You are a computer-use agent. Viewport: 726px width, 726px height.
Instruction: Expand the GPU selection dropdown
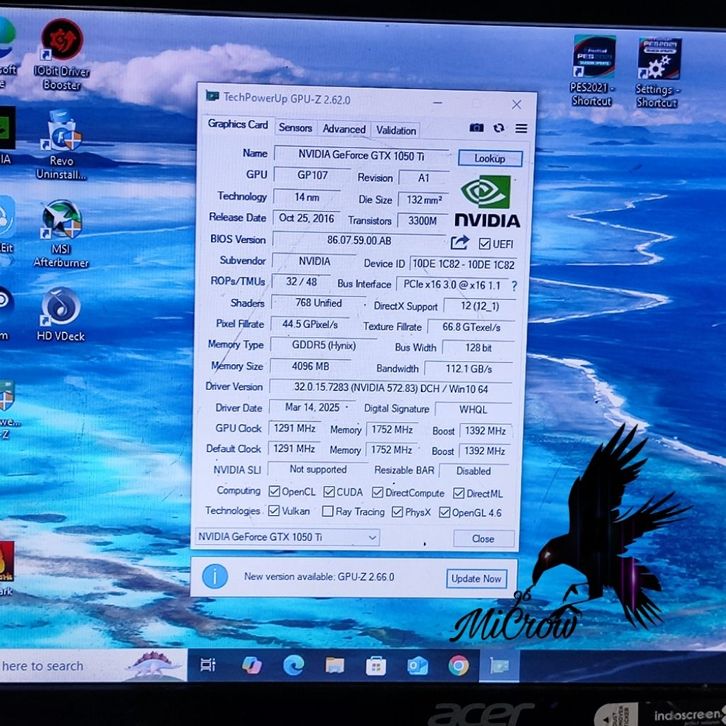click(x=372, y=538)
